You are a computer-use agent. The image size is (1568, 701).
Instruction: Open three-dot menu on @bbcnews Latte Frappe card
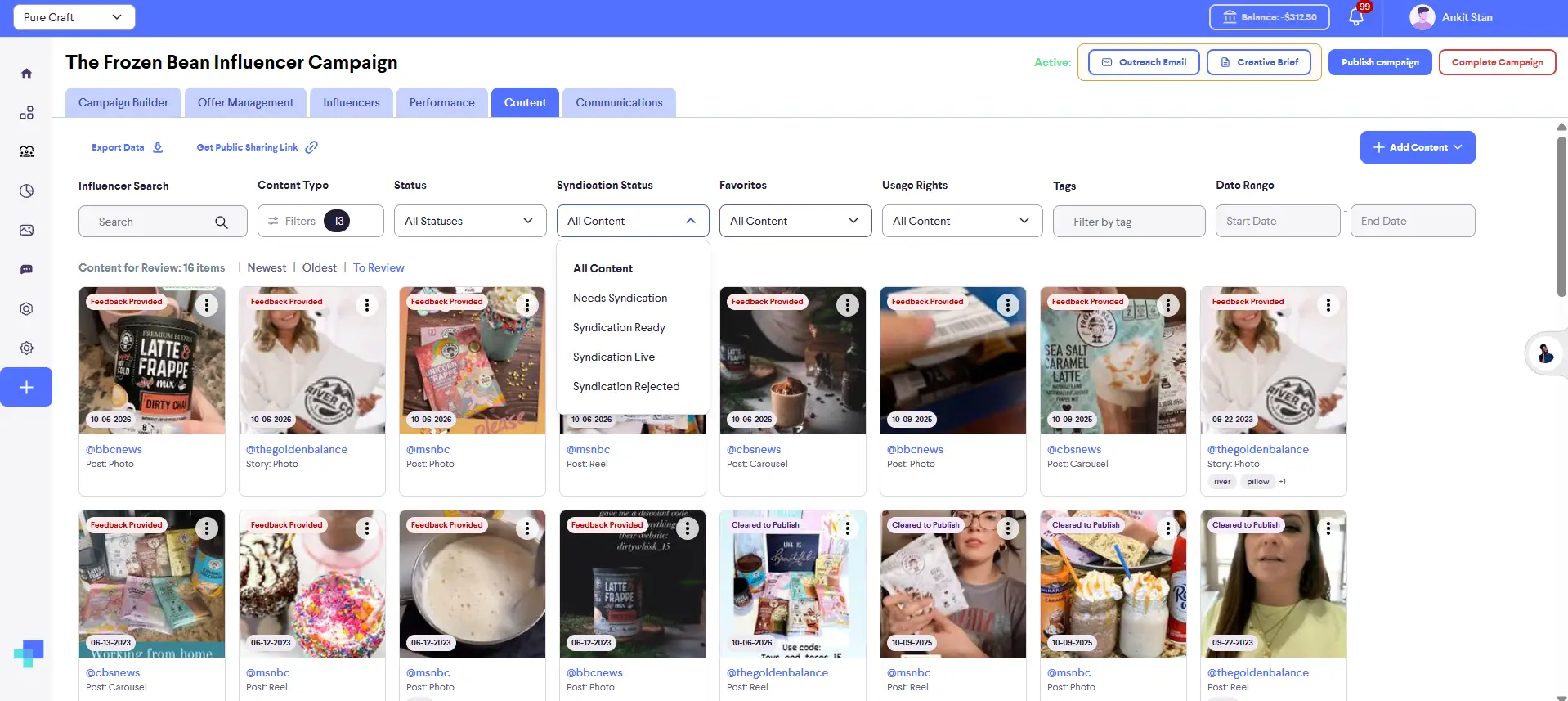207,305
